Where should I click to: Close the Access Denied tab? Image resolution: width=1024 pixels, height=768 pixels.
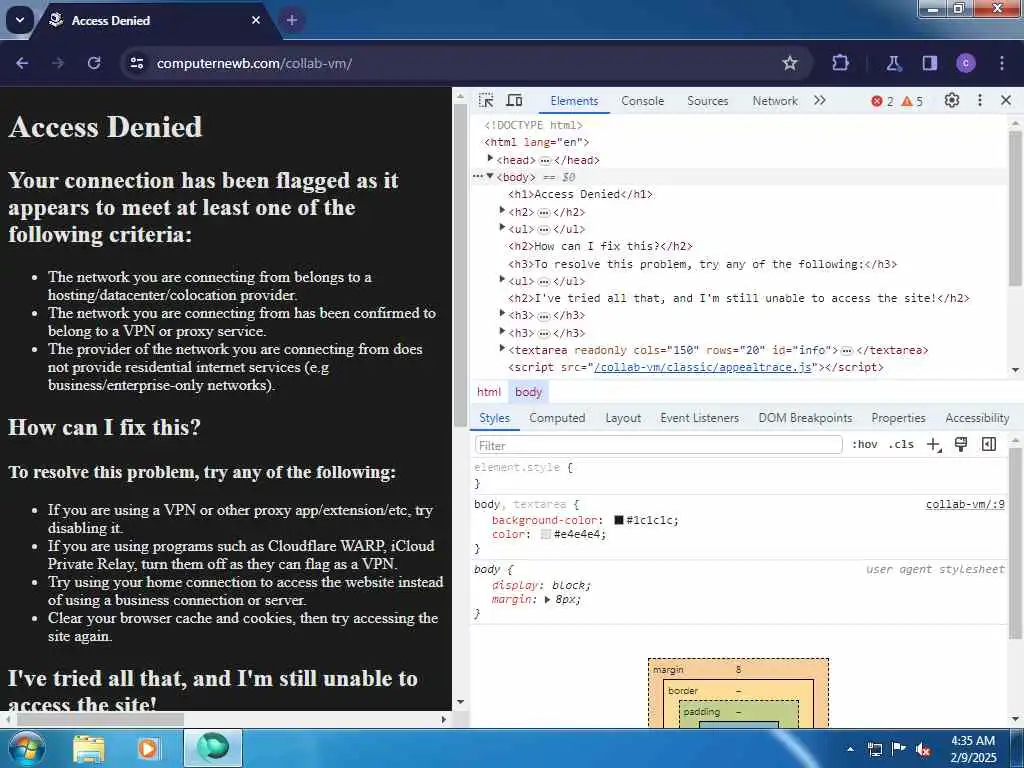pyautogui.click(x=256, y=20)
